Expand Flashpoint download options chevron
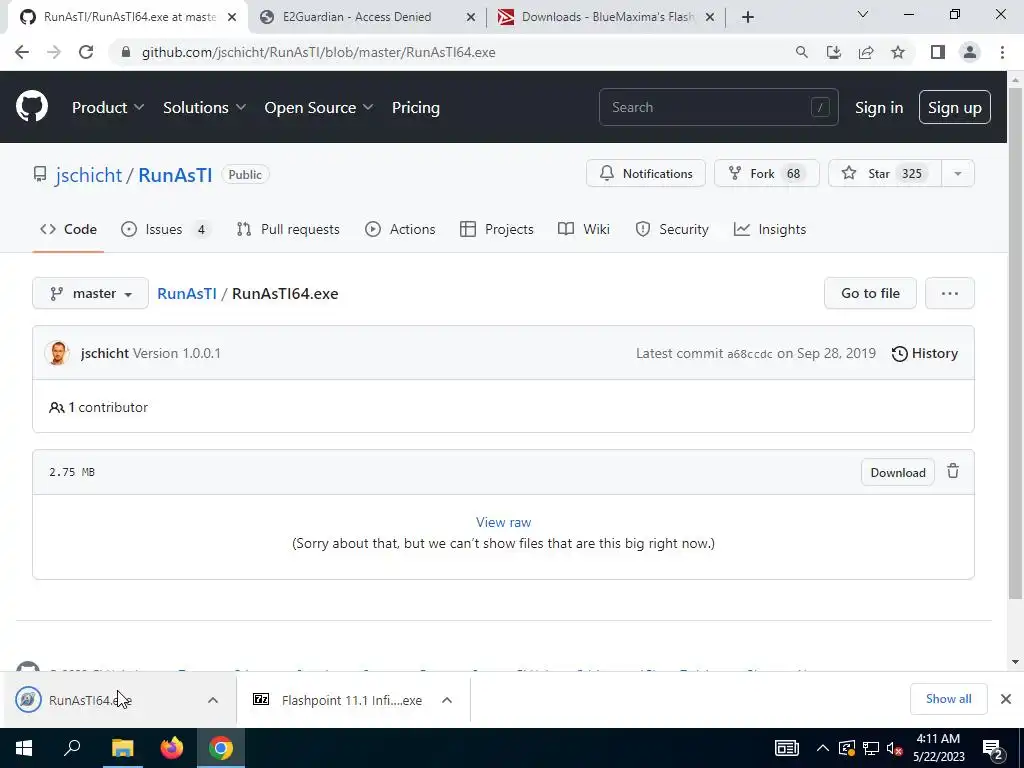 coord(447,699)
